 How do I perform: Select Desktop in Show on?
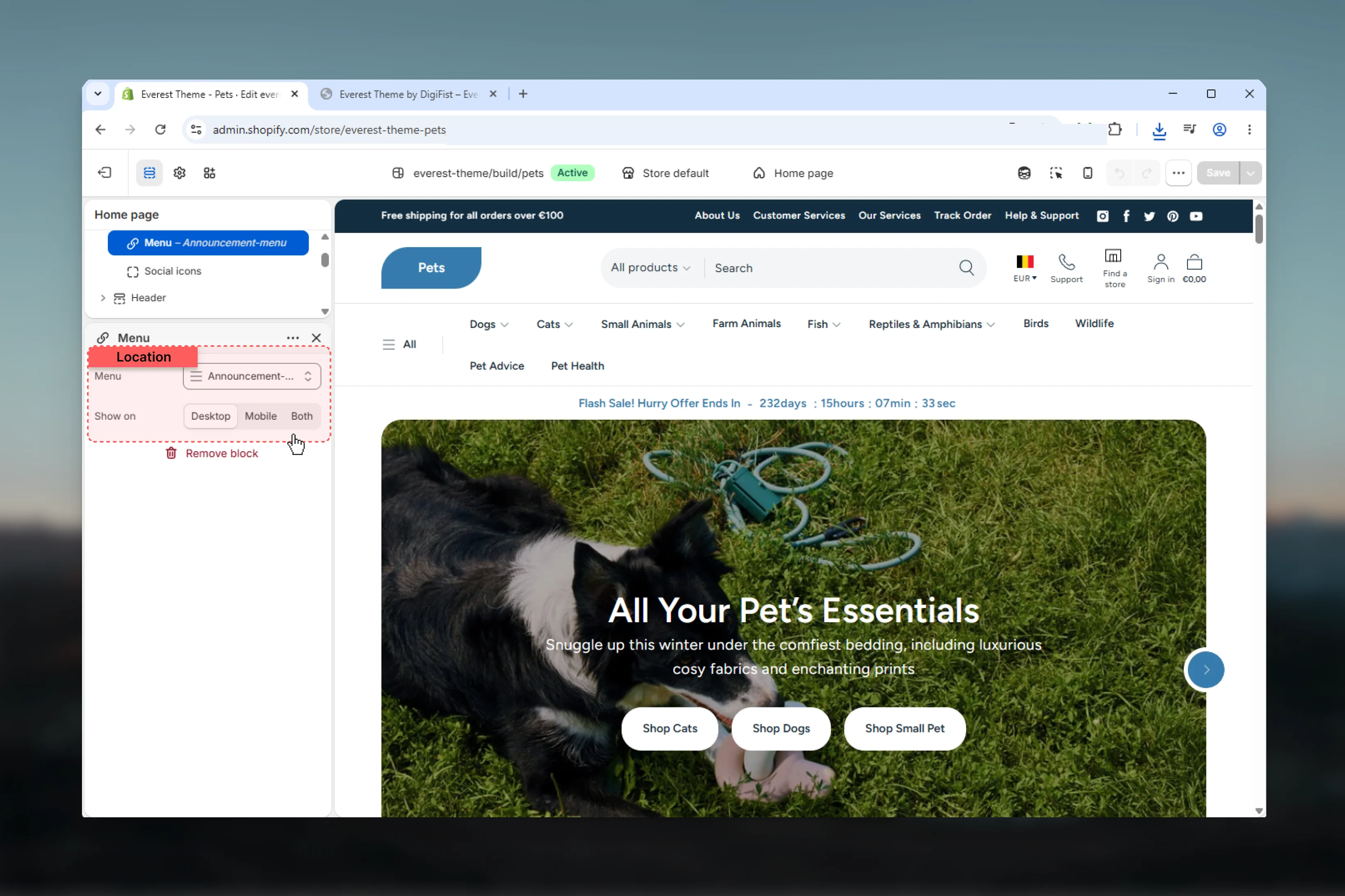tap(210, 416)
